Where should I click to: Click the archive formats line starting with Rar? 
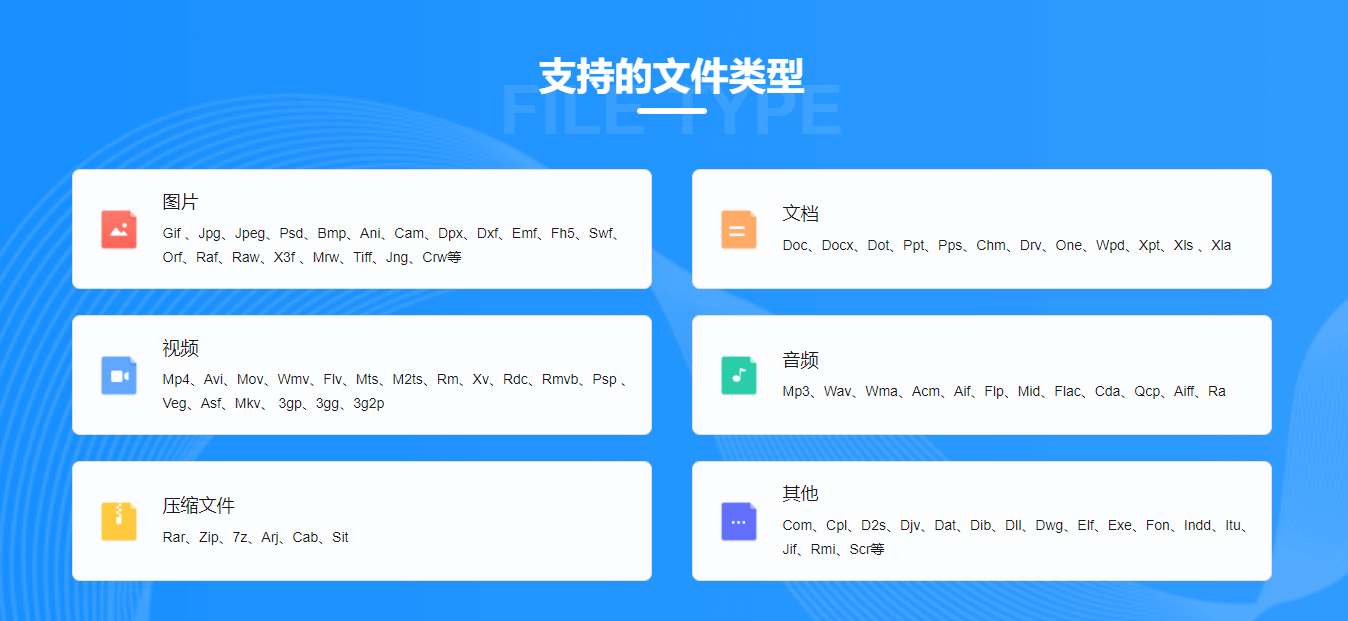(x=256, y=537)
